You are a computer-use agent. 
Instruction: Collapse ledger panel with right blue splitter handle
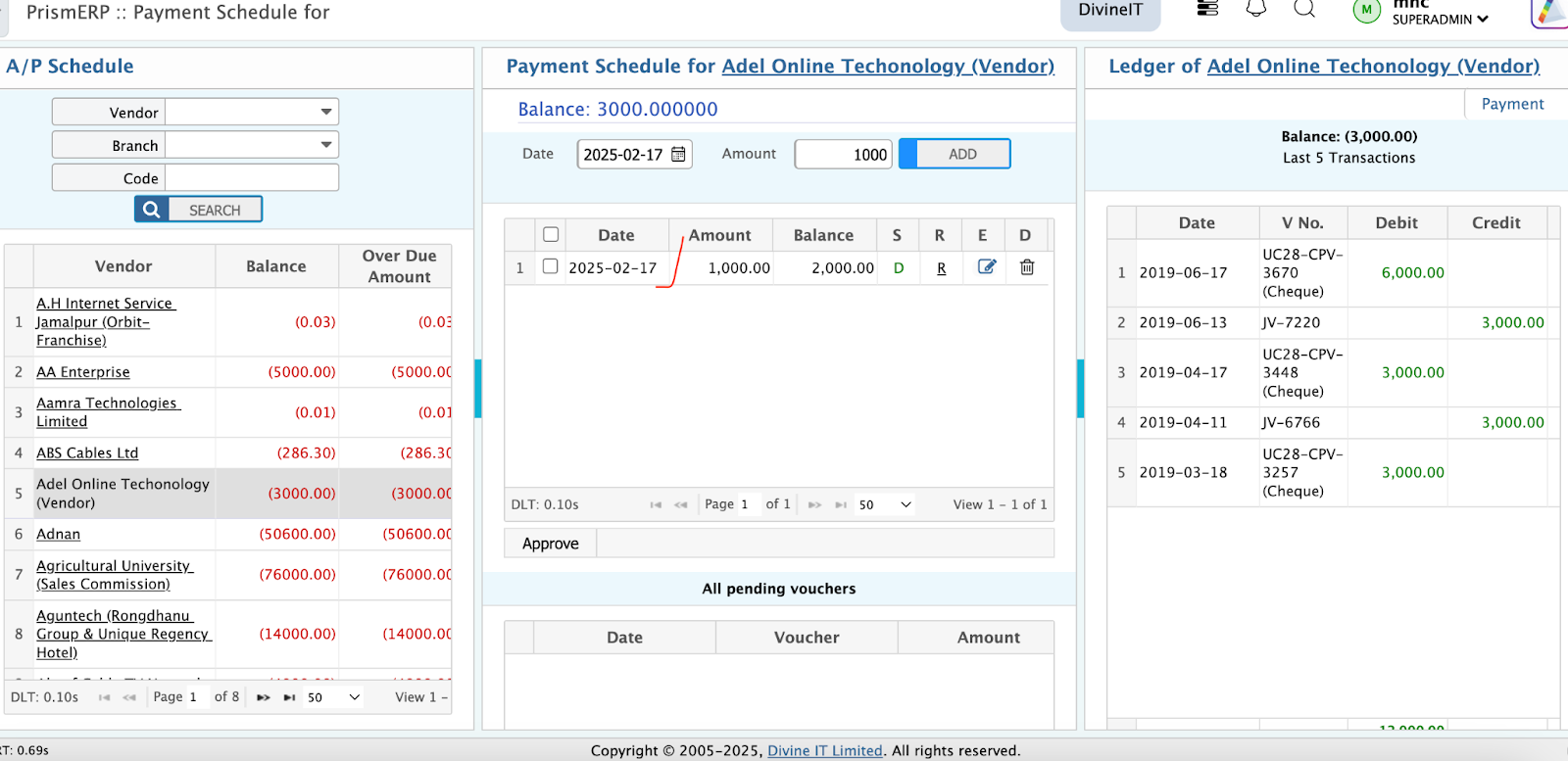(x=1080, y=389)
